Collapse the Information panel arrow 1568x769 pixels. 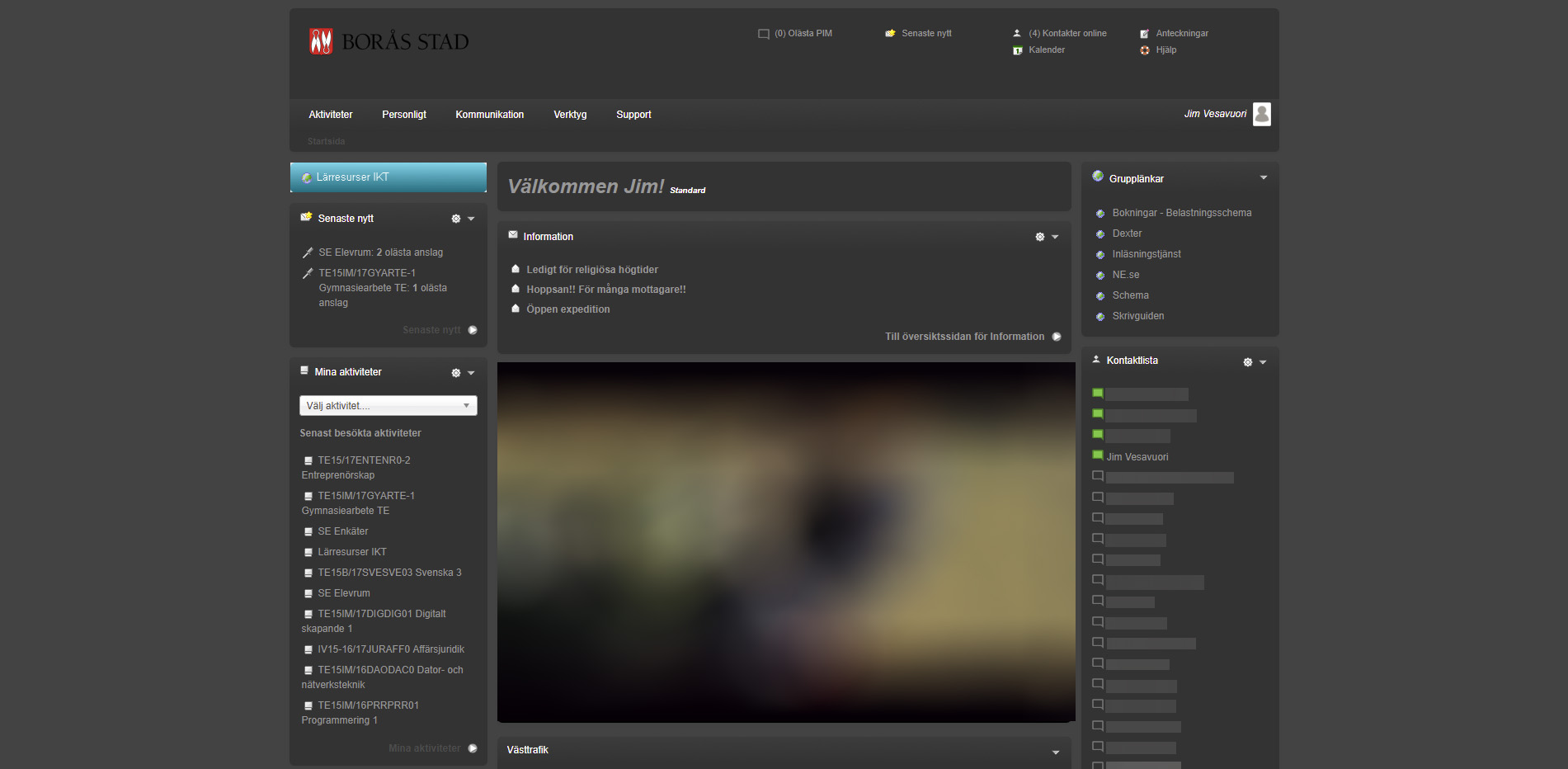click(1055, 237)
